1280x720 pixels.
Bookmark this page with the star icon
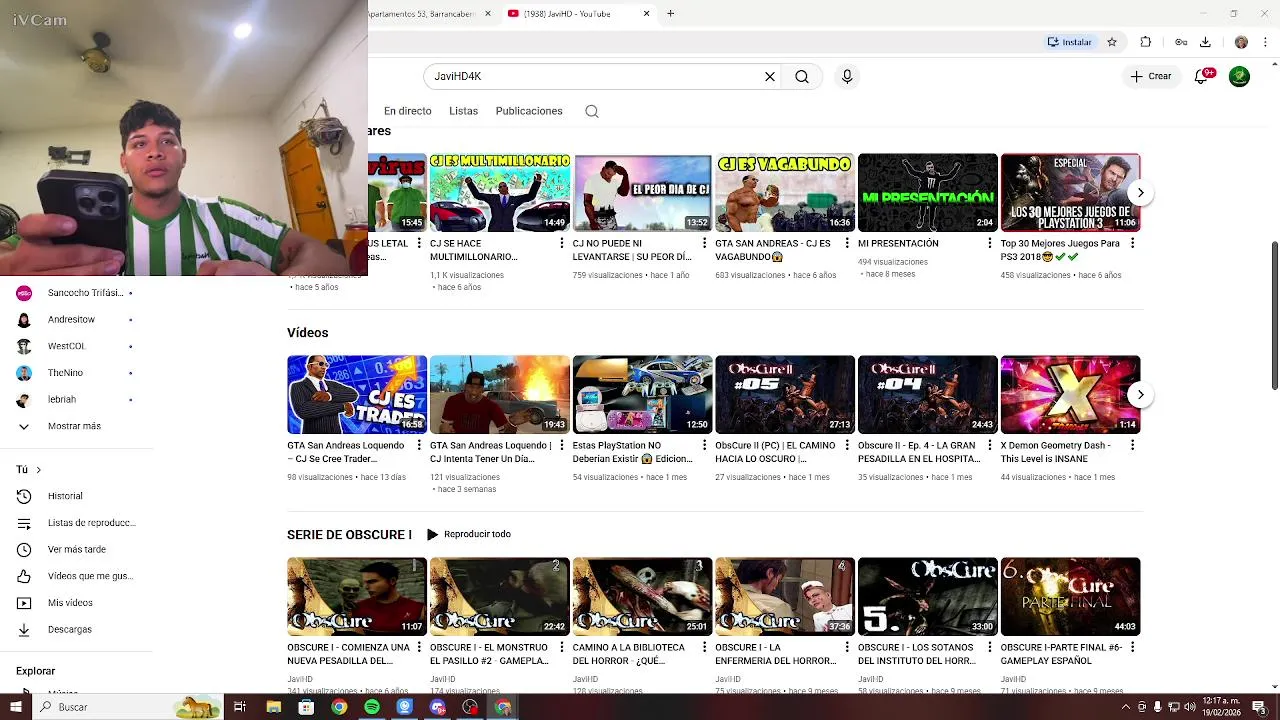1111,42
